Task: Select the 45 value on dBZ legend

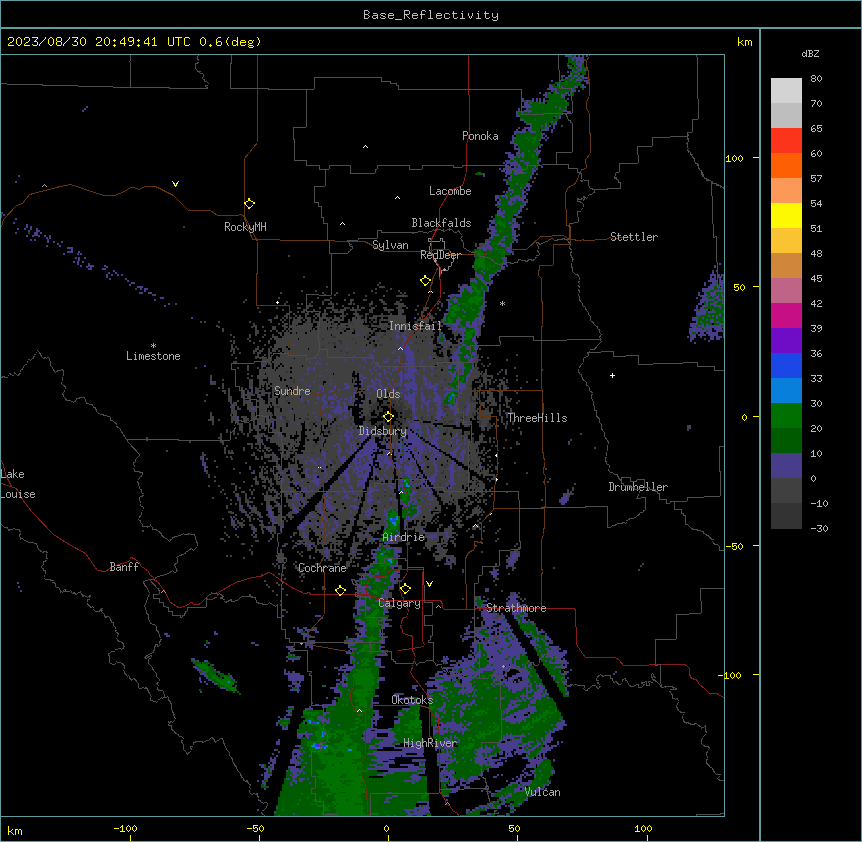Action: pyautogui.click(x=816, y=279)
